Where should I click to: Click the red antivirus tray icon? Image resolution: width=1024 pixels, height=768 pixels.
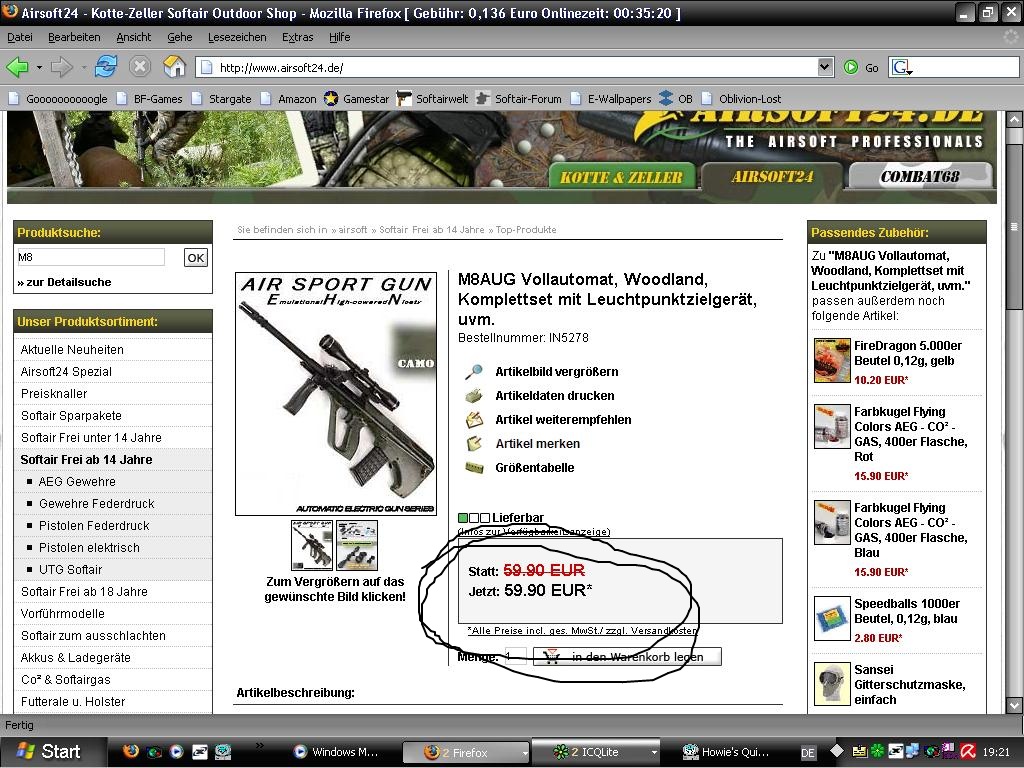pyautogui.click(x=967, y=752)
